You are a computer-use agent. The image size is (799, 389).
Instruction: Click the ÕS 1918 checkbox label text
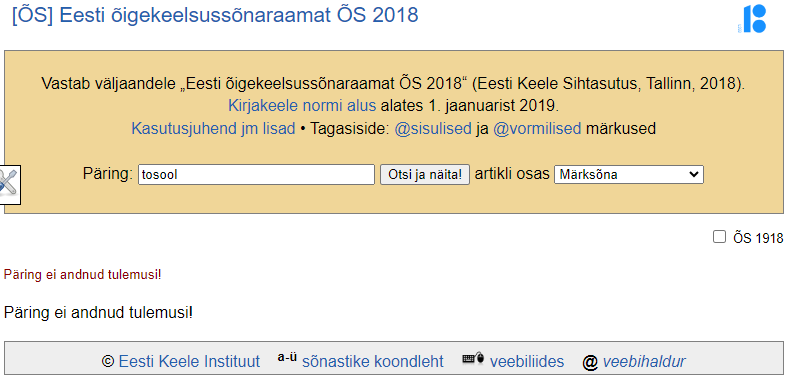pyautogui.click(x=758, y=238)
